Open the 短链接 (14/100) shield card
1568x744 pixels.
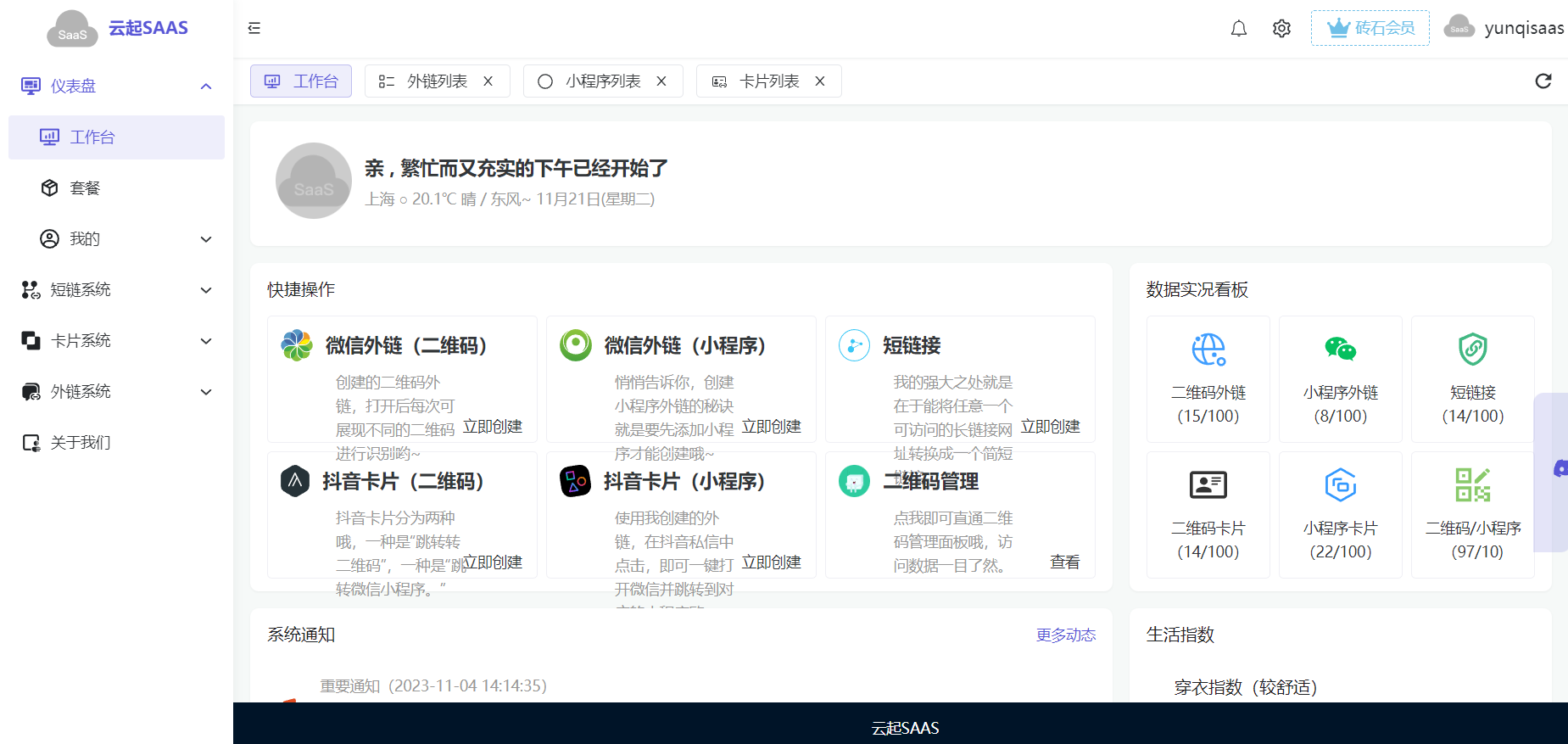click(x=1473, y=379)
